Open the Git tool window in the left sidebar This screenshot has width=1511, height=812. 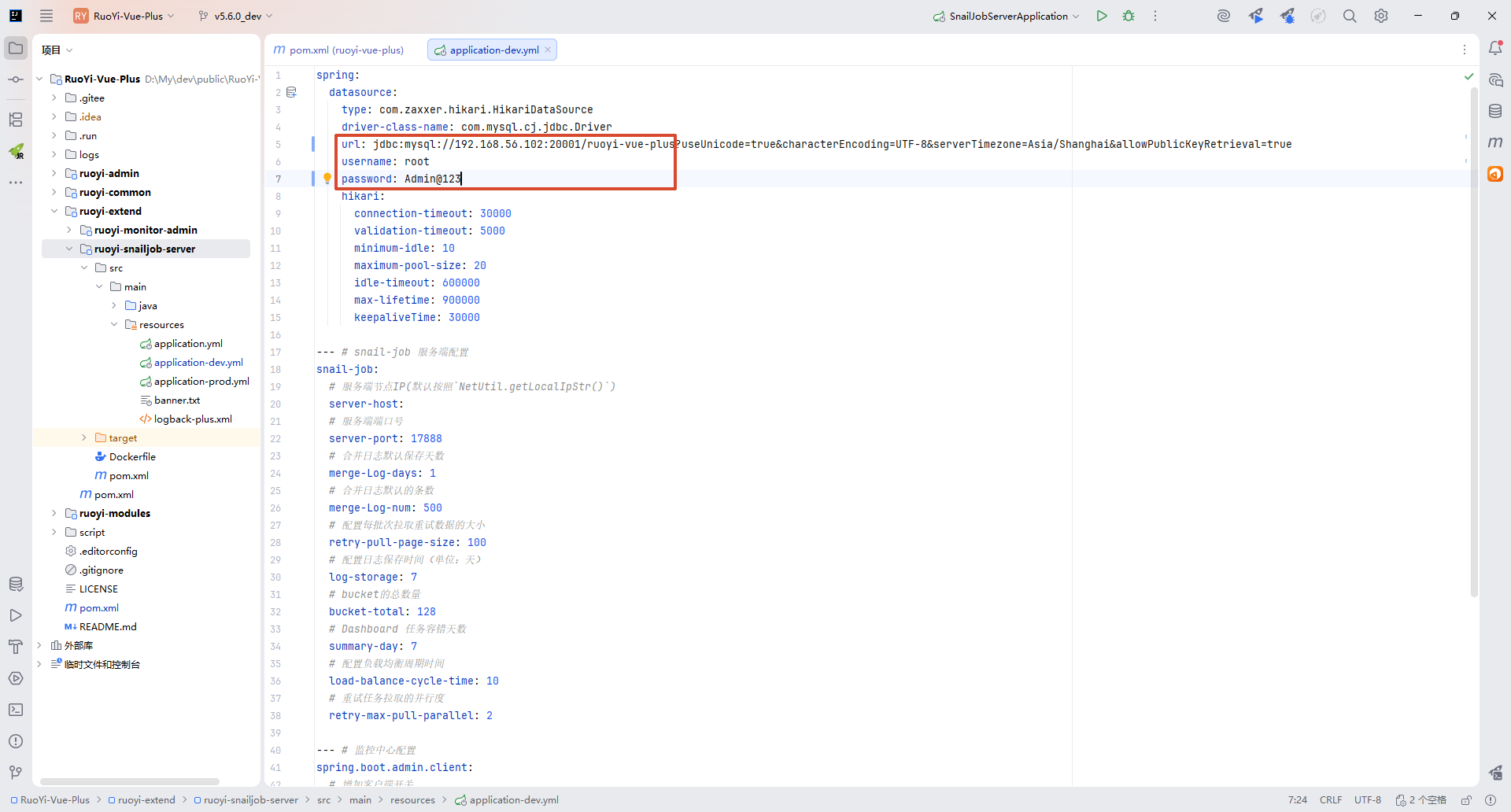[x=16, y=773]
